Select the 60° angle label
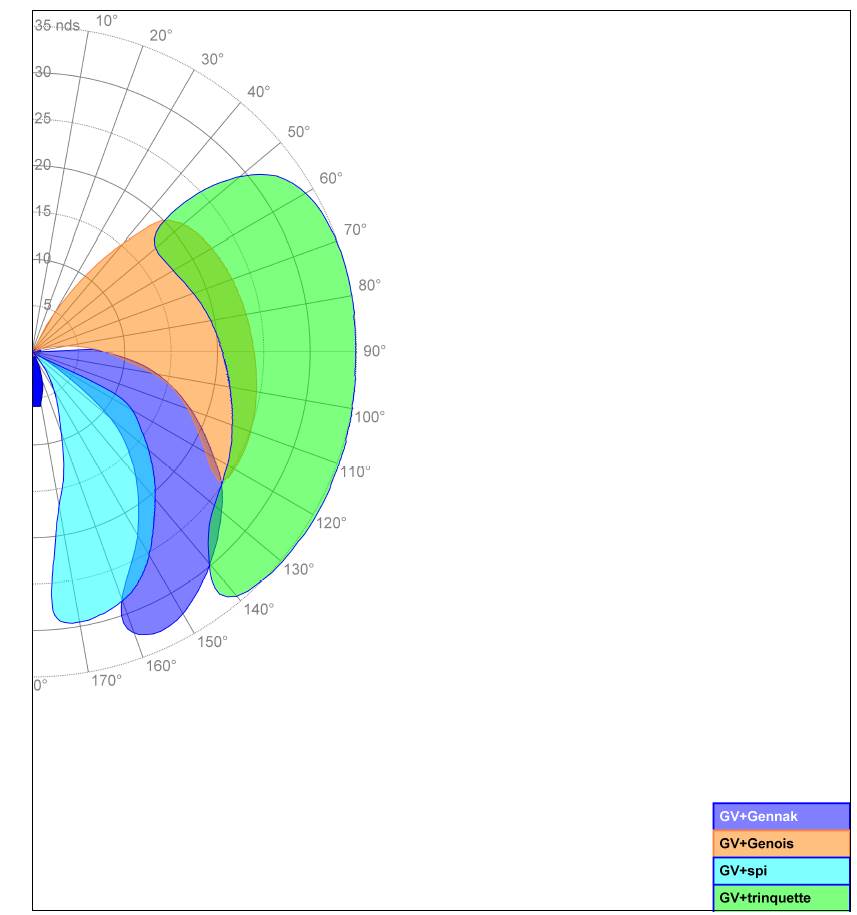 331,178
